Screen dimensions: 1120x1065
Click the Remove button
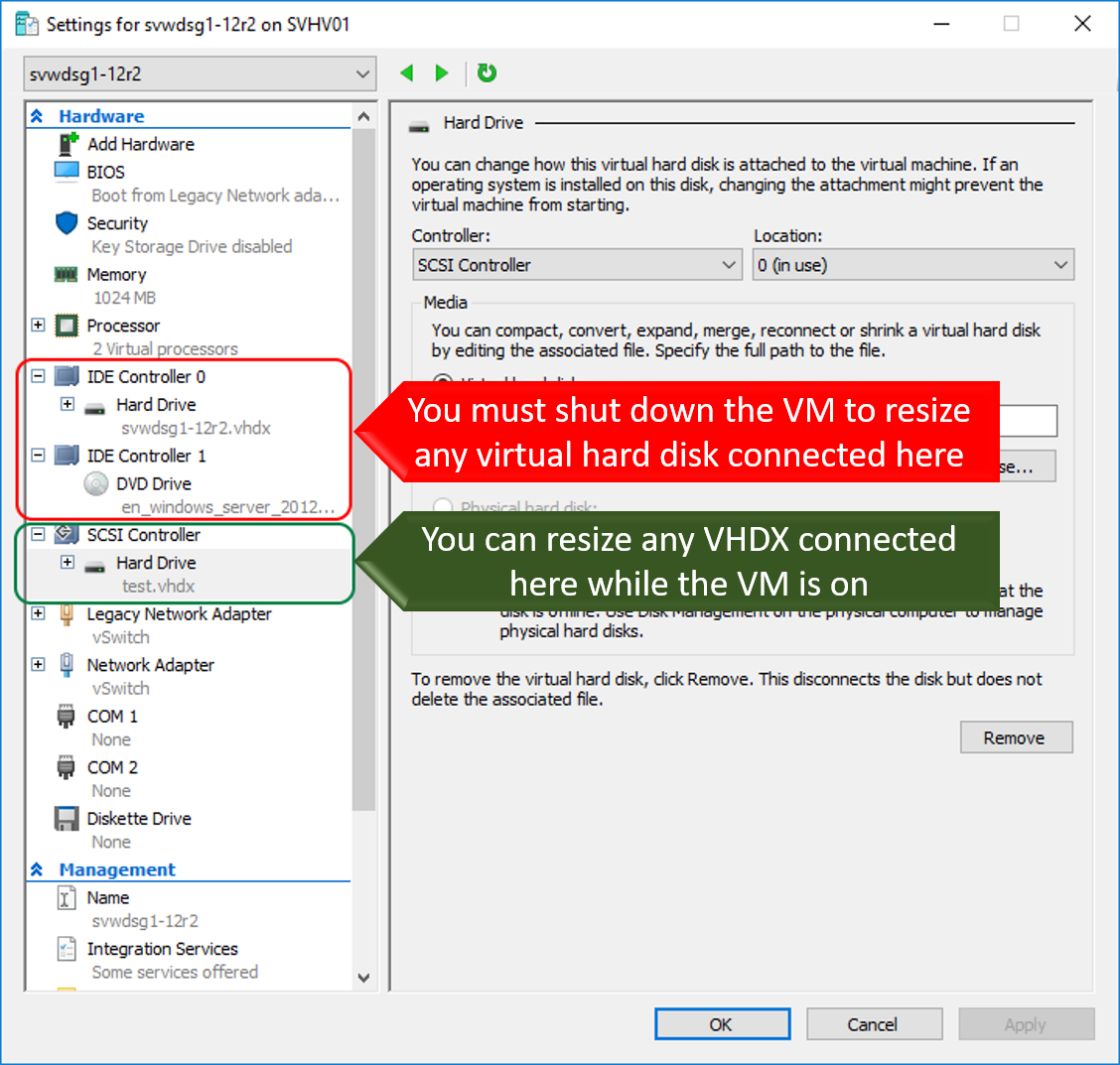1016,736
